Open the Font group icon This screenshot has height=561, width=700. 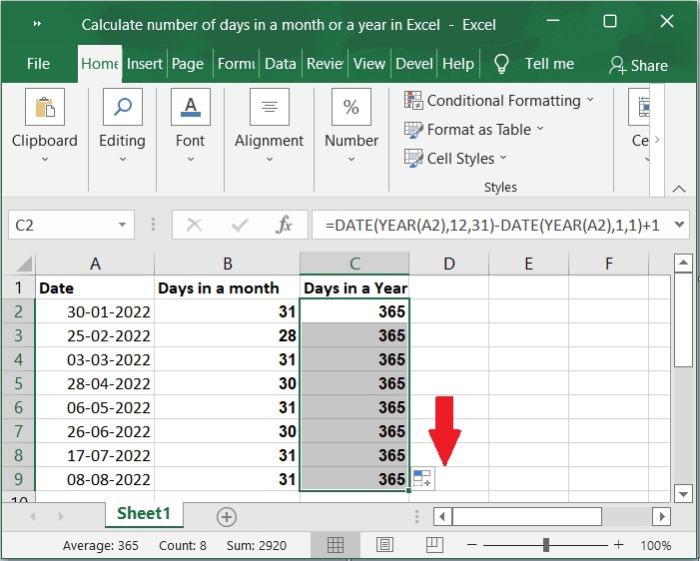(191, 107)
